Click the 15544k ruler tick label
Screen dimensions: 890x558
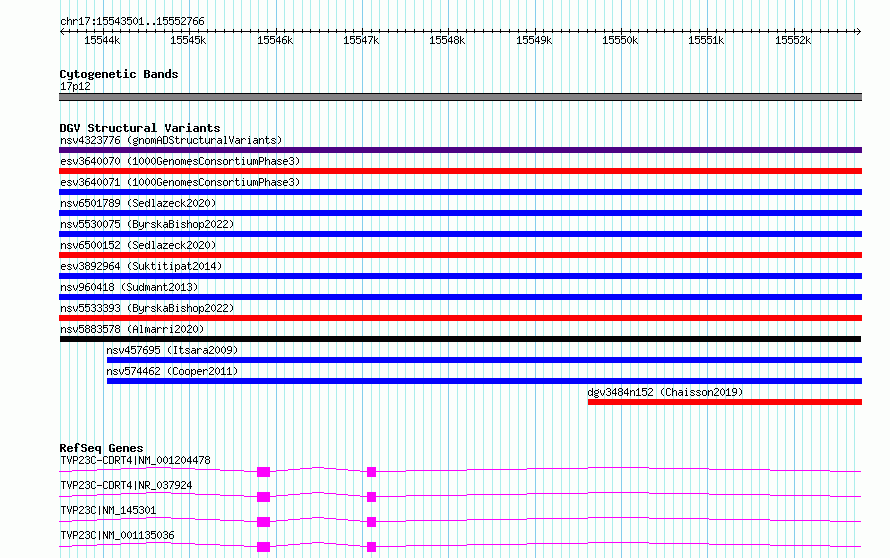pos(102,40)
